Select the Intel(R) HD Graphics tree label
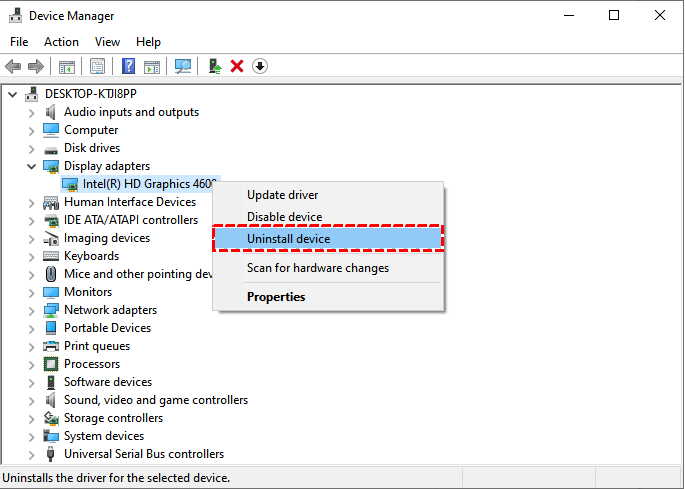Screen dimensions: 685x489 click(x=149, y=184)
